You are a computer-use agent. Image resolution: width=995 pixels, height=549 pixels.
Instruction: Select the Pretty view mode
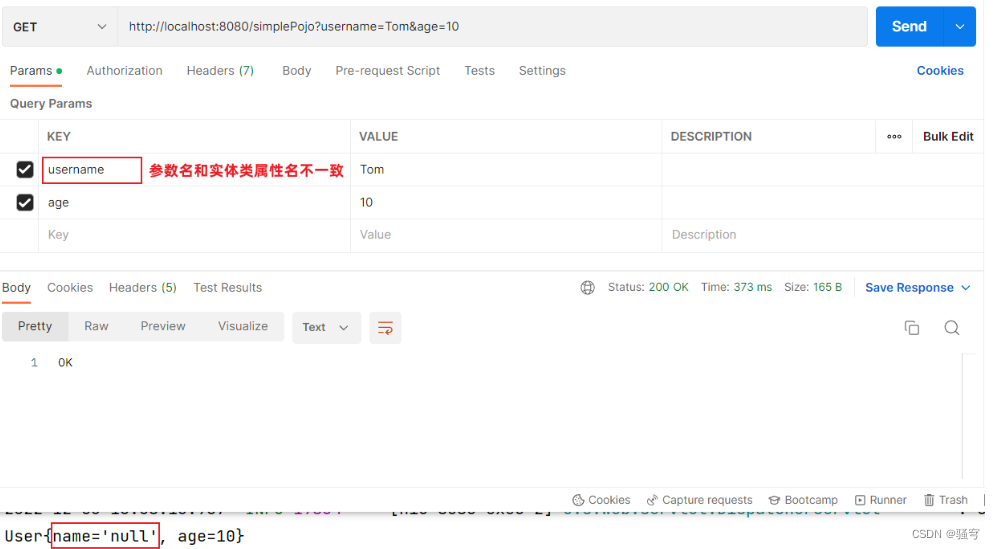click(35, 326)
